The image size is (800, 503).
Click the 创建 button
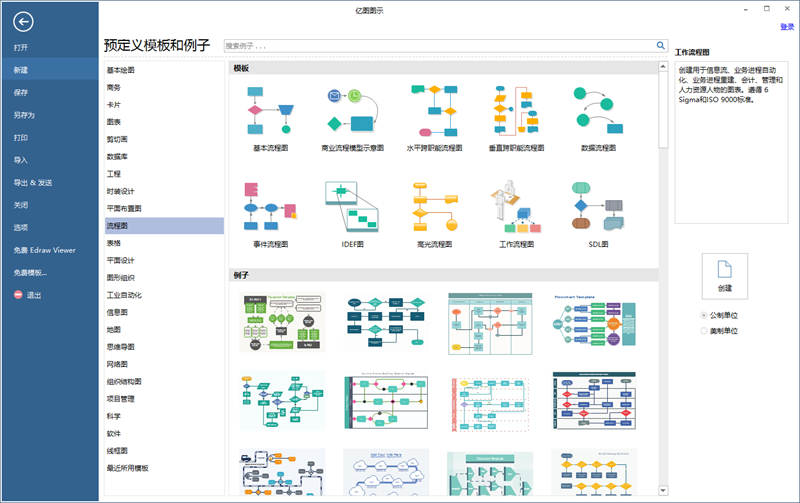point(725,273)
